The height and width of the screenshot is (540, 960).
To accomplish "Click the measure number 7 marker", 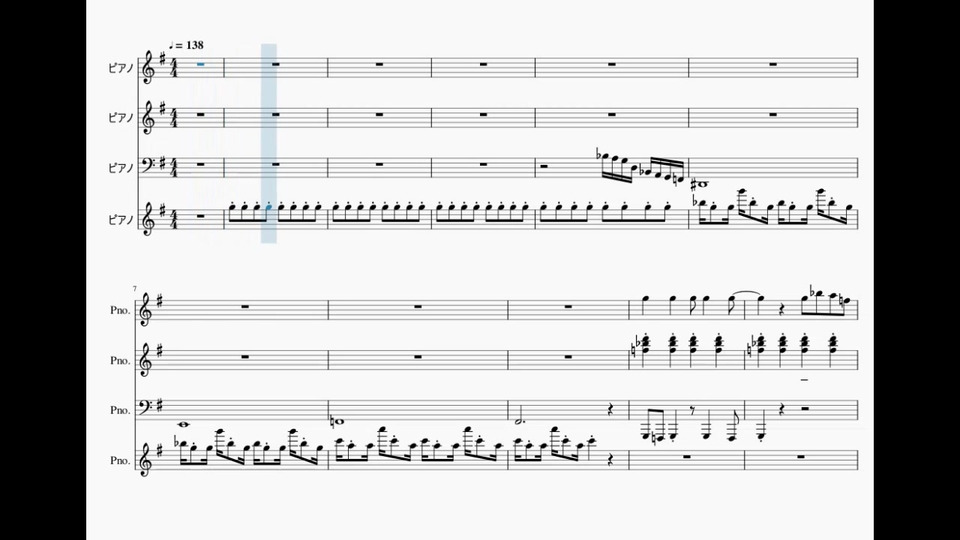I will point(135,288).
